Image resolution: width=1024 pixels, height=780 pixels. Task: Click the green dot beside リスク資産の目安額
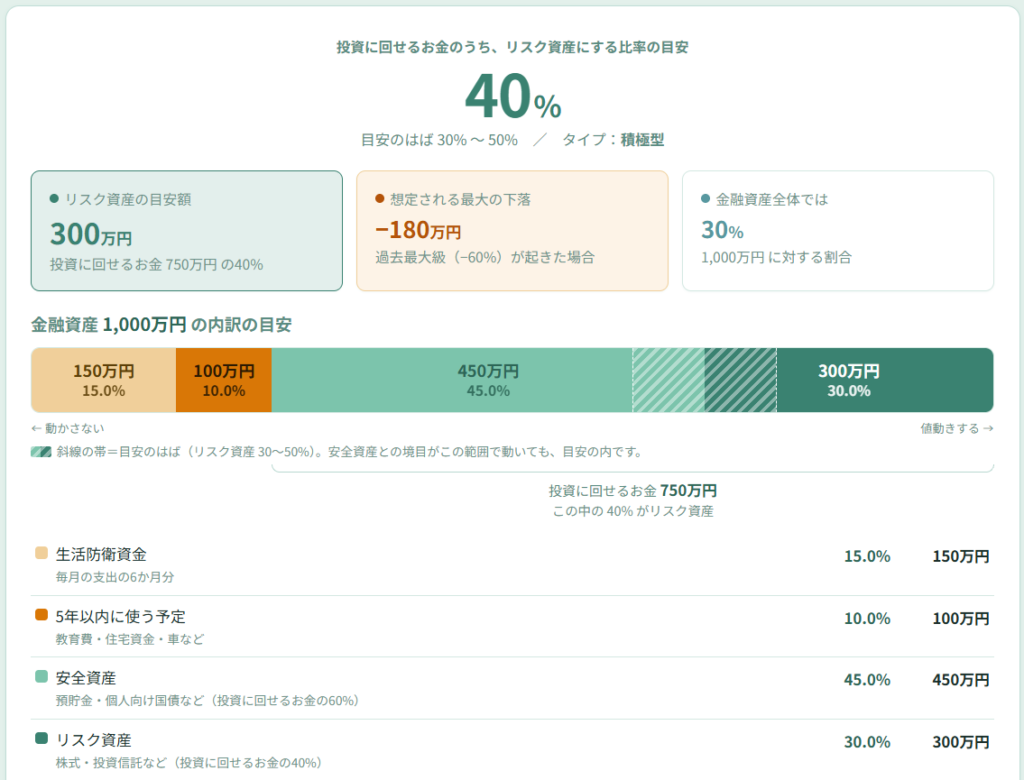(54, 199)
